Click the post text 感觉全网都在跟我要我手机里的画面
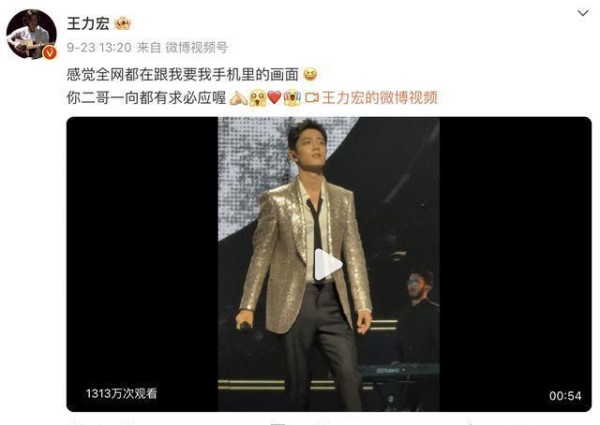Viewport: 600px width, 425px height. pos(183,74)
